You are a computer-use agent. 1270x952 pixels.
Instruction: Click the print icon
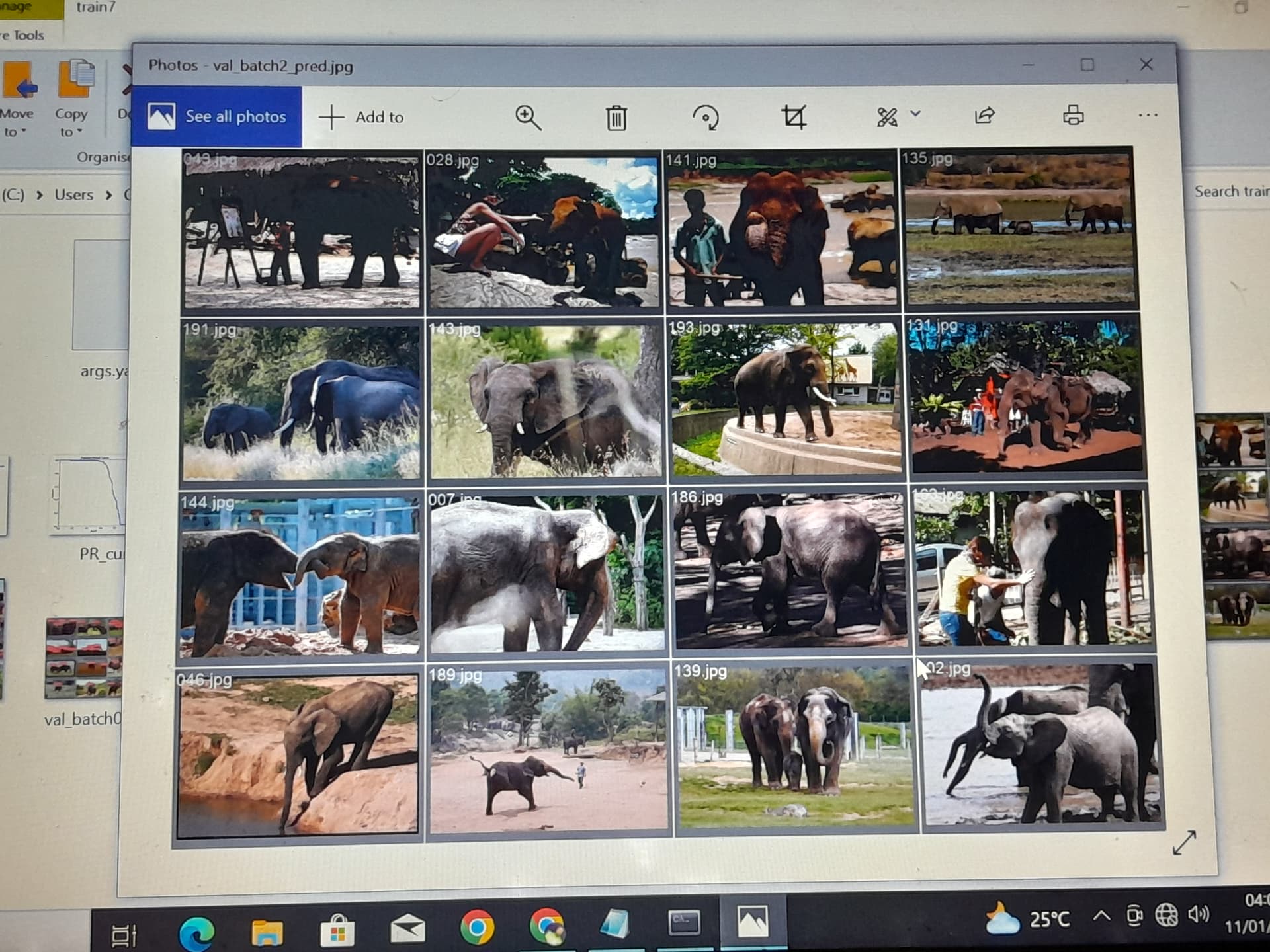click(x=1073, y=116)
